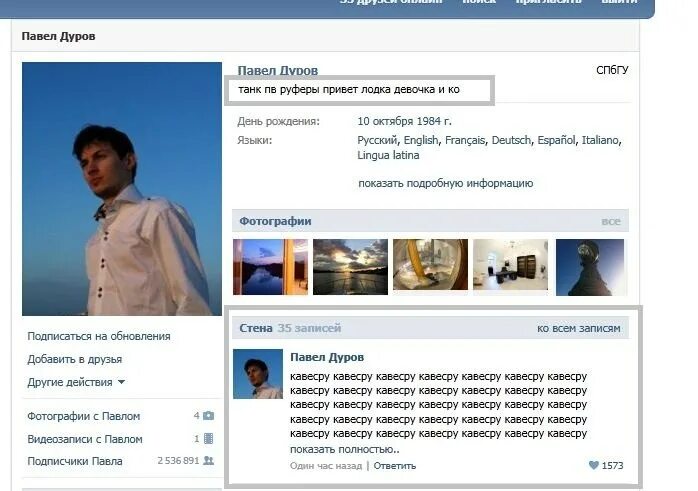
Task: Click СПбГУ university link
Action: [x=612, y=70]
